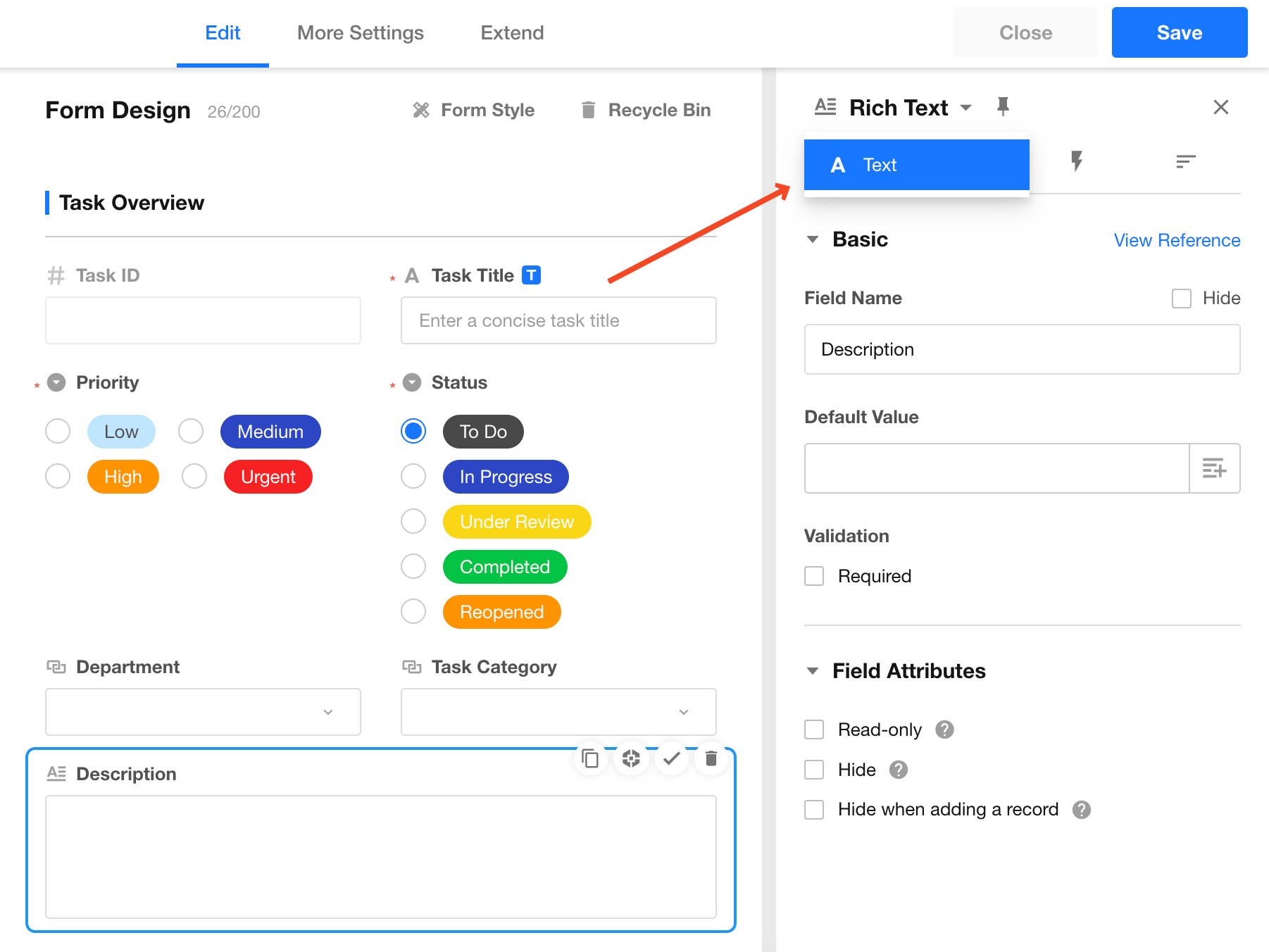The height and width of the screenshot is (952, 1269).
Task: Select the Reopened status radio button
Action: [x=413, y=611]
